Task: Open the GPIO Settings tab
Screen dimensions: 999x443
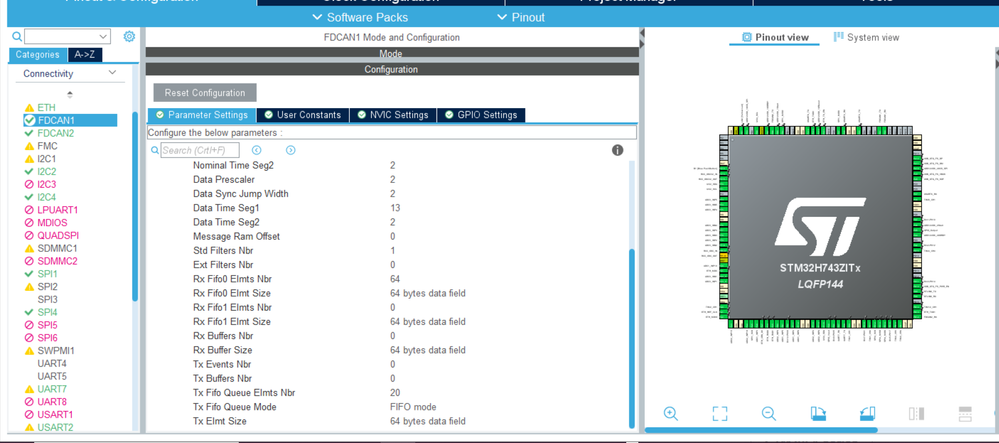Action: point(481,115)
